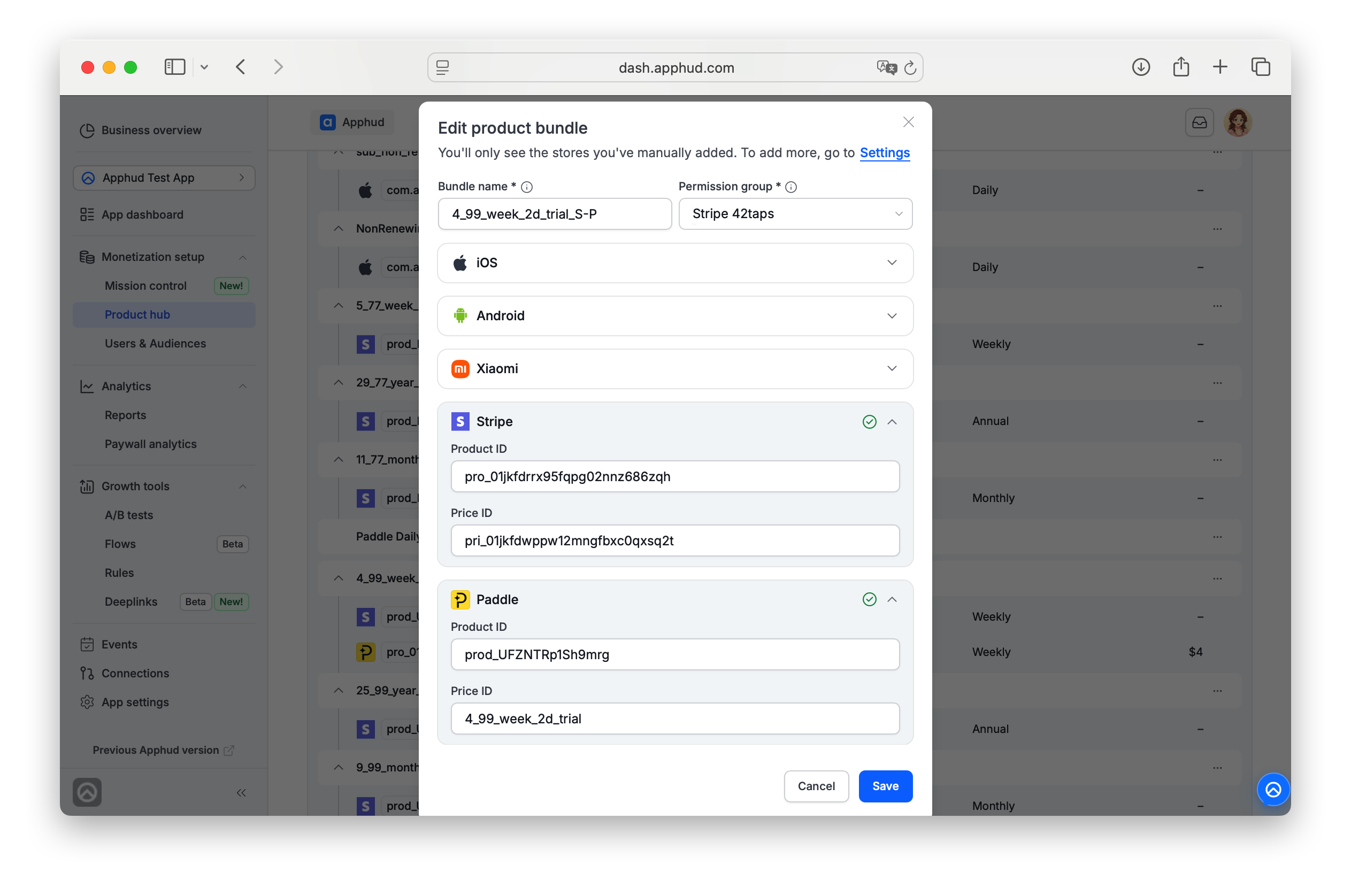This screenshot has width=1351, height=896.
Task: Click the Cancel button
Action: pyautogui.click(x=816, y=786)
